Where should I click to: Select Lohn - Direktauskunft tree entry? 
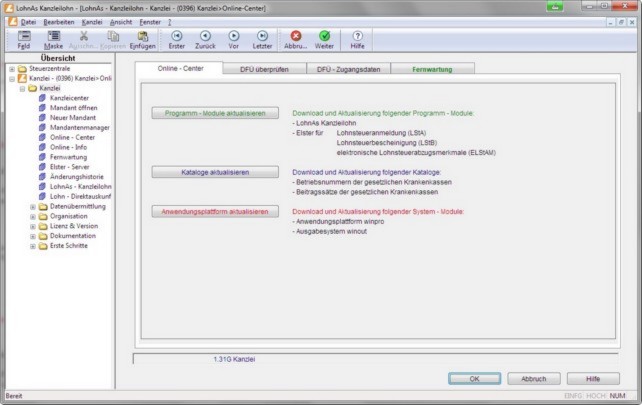(x=80, y=196)
